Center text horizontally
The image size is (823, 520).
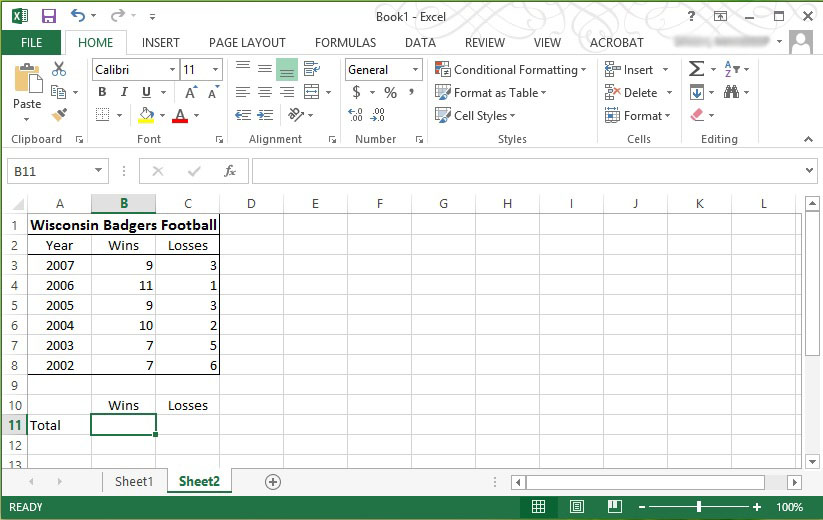tap(265, 92)
